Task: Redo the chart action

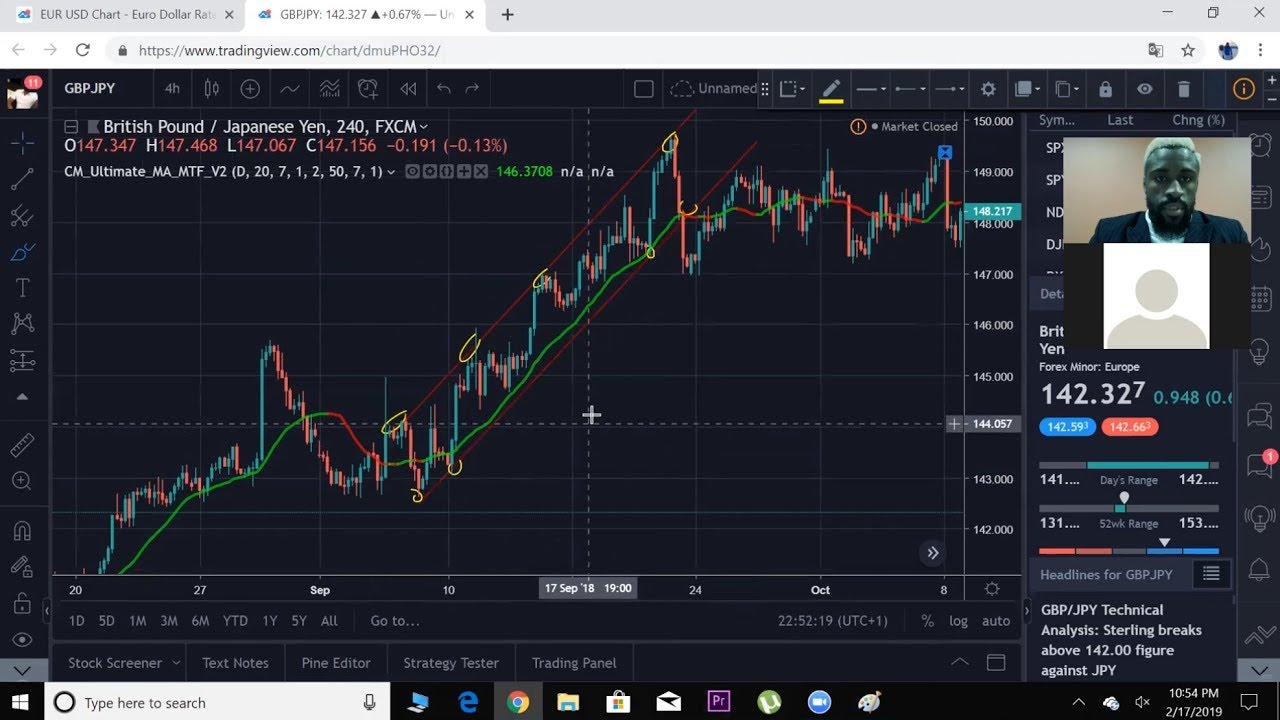Action: pyautogui.click(x=472, y=88)
